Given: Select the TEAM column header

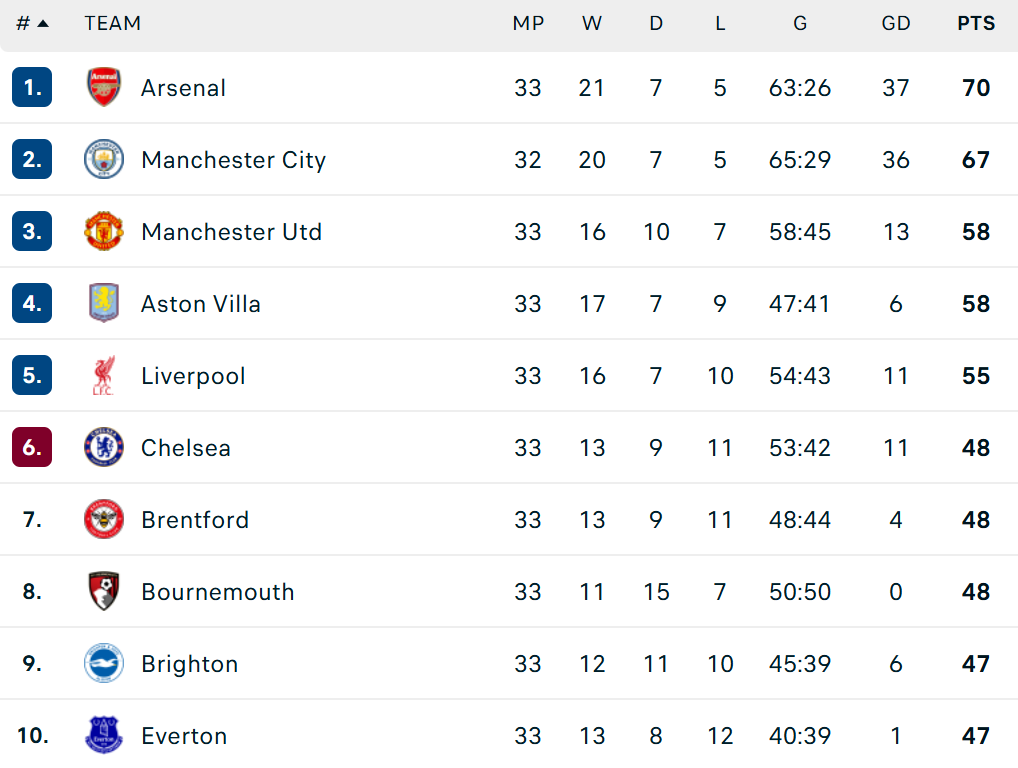Looking at the screenshot, I should [x=112, y=23].
